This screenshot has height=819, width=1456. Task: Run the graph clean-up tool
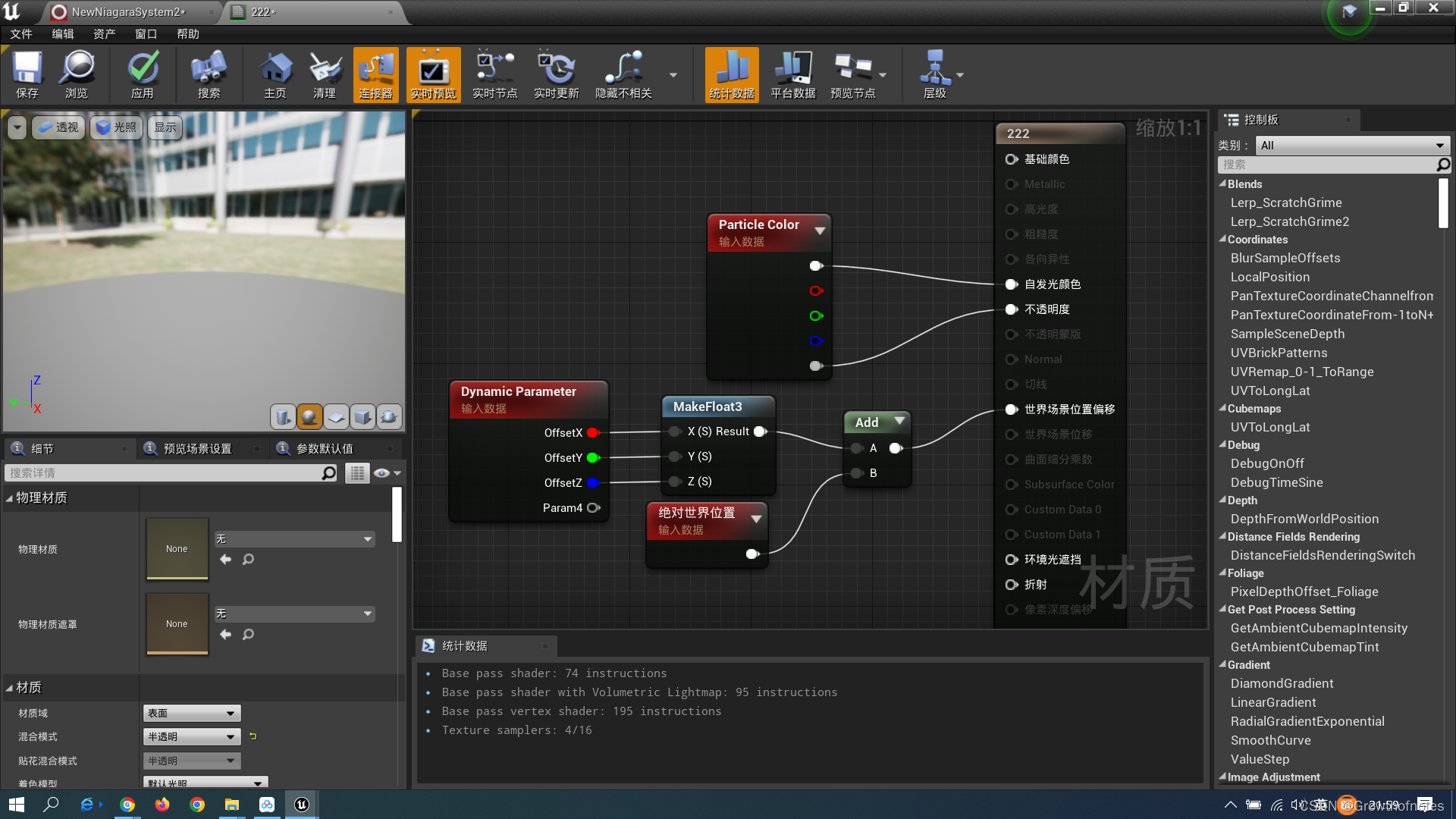[x=325, y=74]
